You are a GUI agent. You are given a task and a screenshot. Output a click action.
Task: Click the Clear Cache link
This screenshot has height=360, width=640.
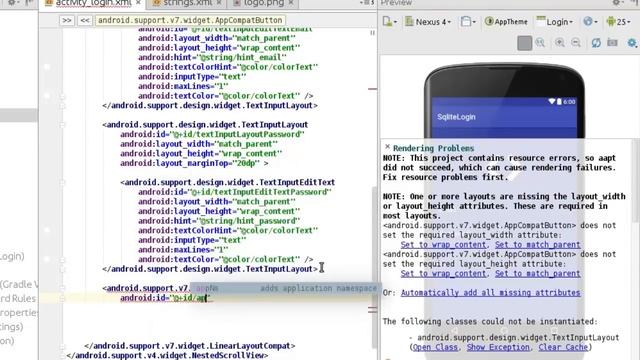pos(563,347)
